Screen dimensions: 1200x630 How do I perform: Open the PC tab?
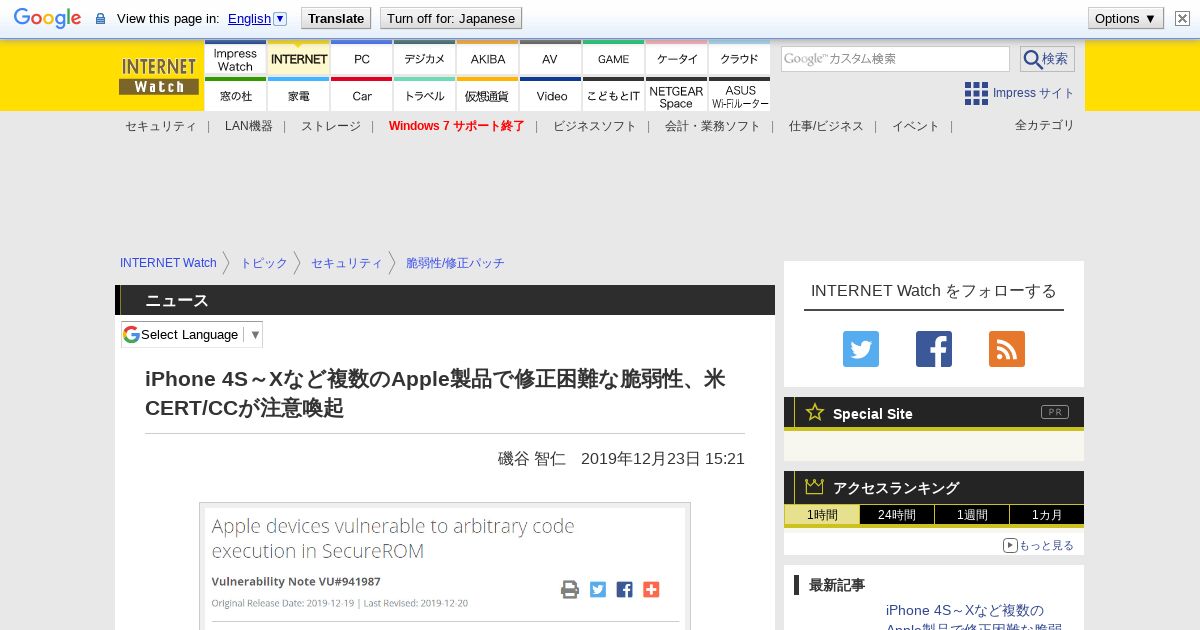[x=362, y=59]
